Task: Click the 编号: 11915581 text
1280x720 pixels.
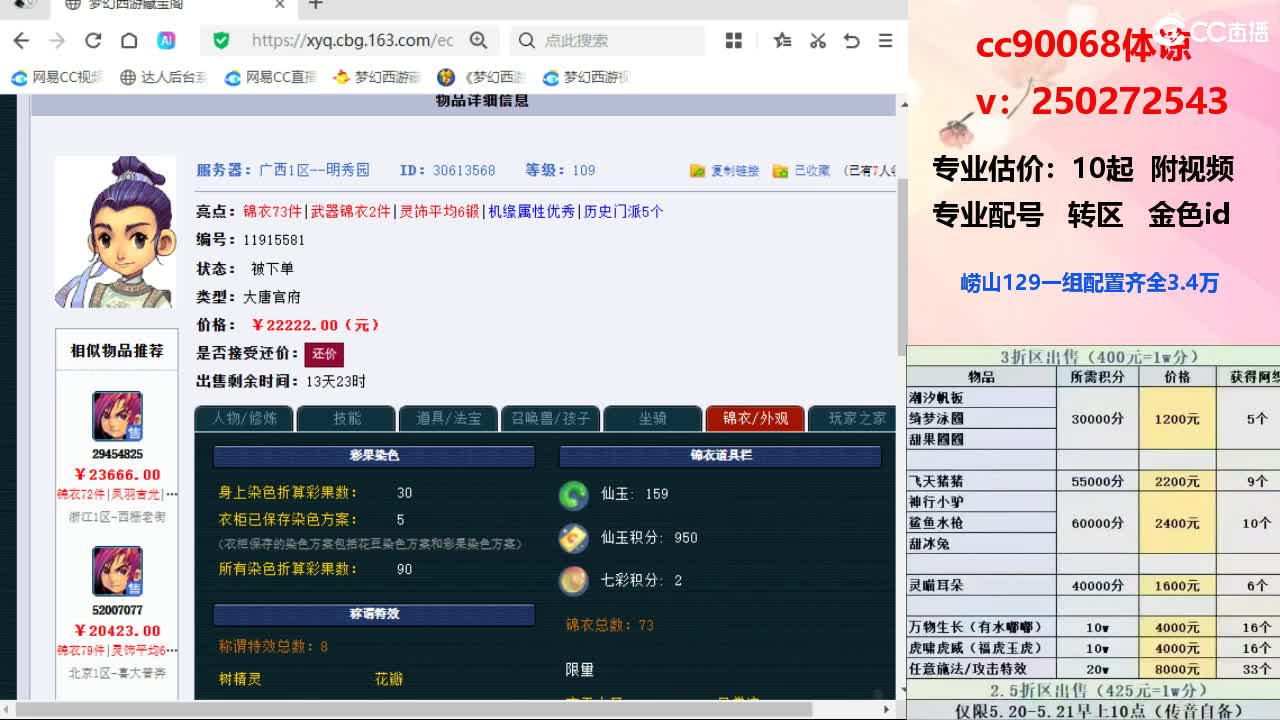Action: click(x=251, y=240)
